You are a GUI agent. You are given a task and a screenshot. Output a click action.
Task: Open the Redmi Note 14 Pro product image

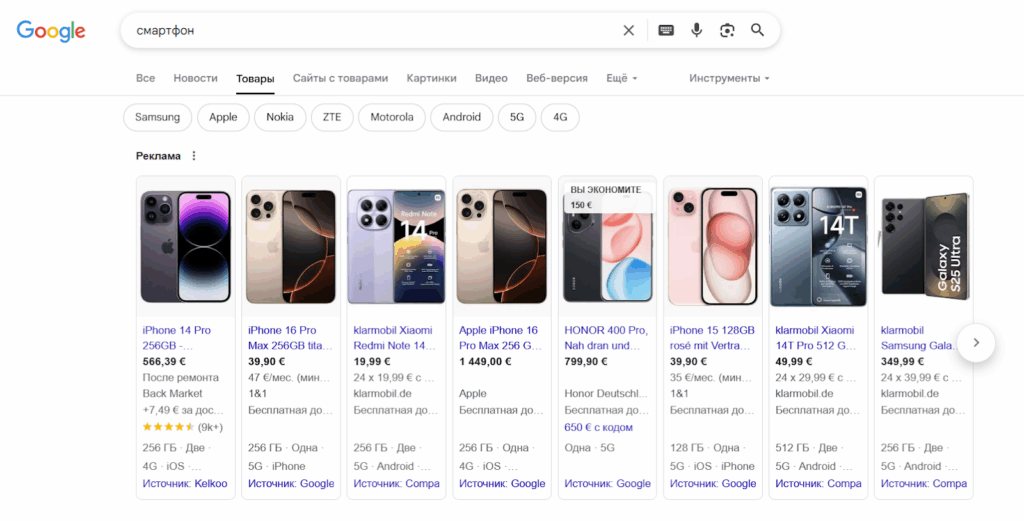click(x=396, y=246)
